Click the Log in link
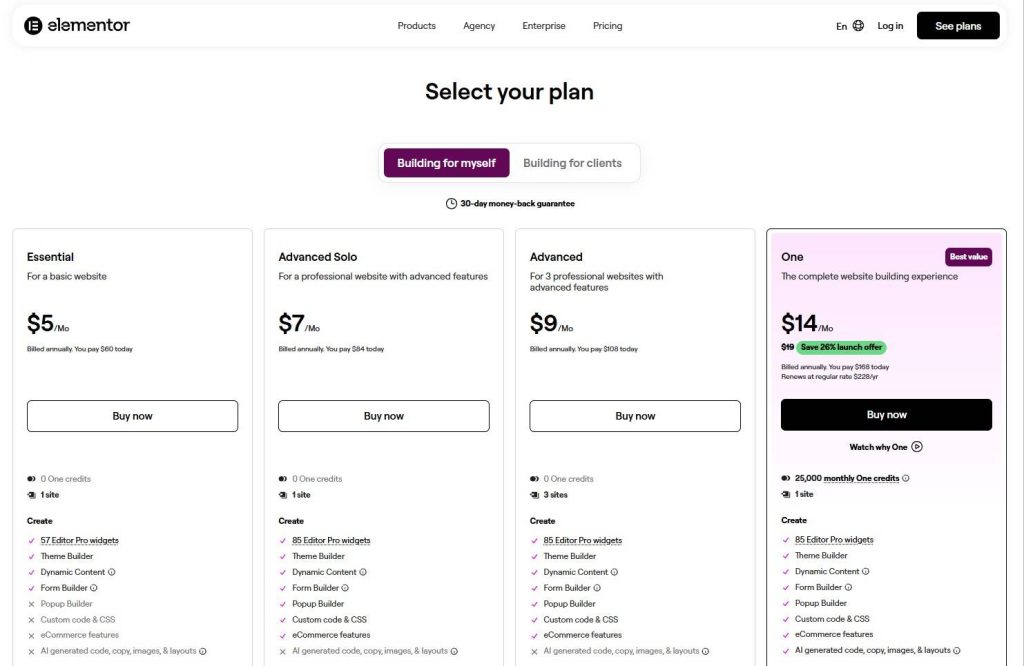Image resolution: width=1024 pixels, height=666 pixels. [889, 25]
